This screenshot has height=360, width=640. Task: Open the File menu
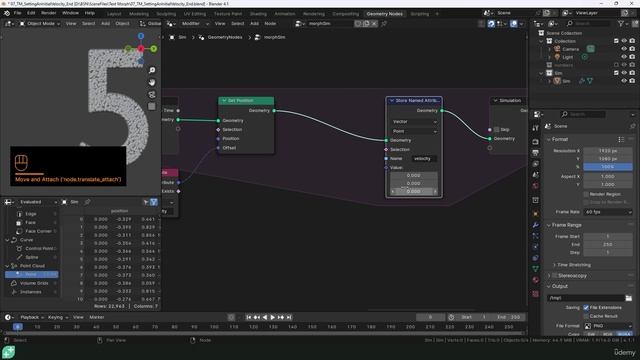click(x=18, y=13)
